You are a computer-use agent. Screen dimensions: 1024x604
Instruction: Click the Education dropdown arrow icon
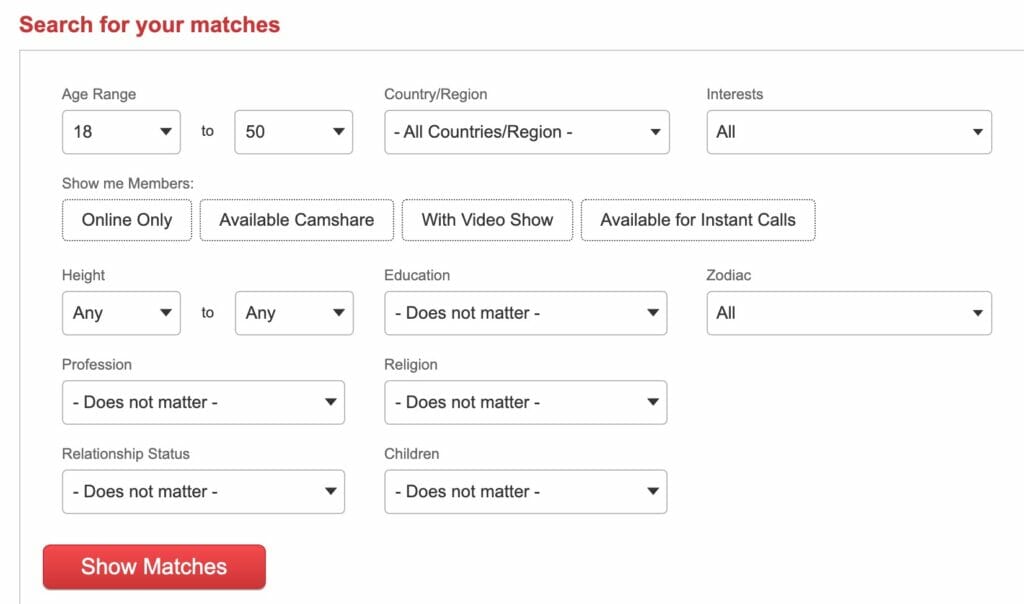[x=651, y=313]
